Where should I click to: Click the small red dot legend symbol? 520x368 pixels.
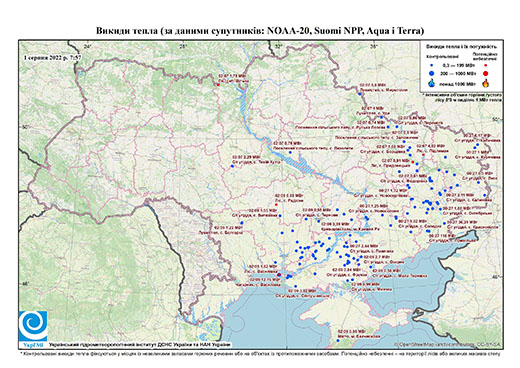tap(485, 65)
